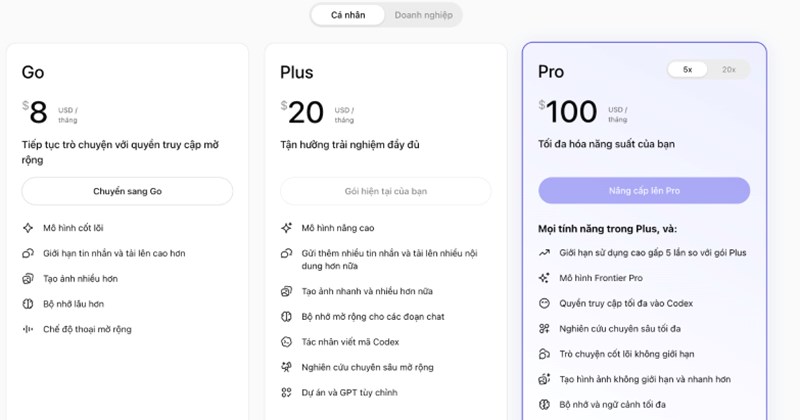Click the Plus plan title
This screenshot has height=420, width=800.
pos(297,72)
